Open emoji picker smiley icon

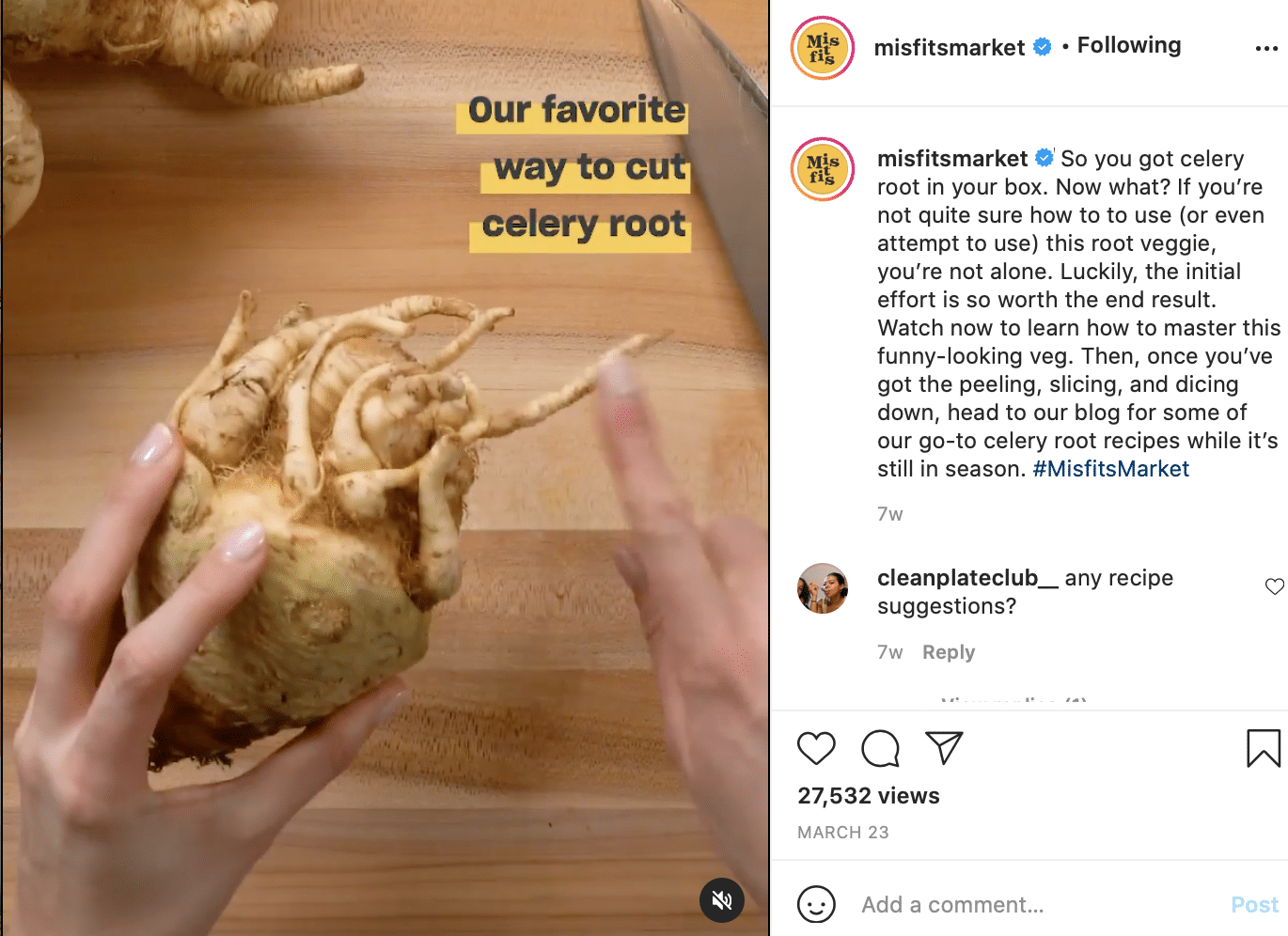click(x=816, y=904)
